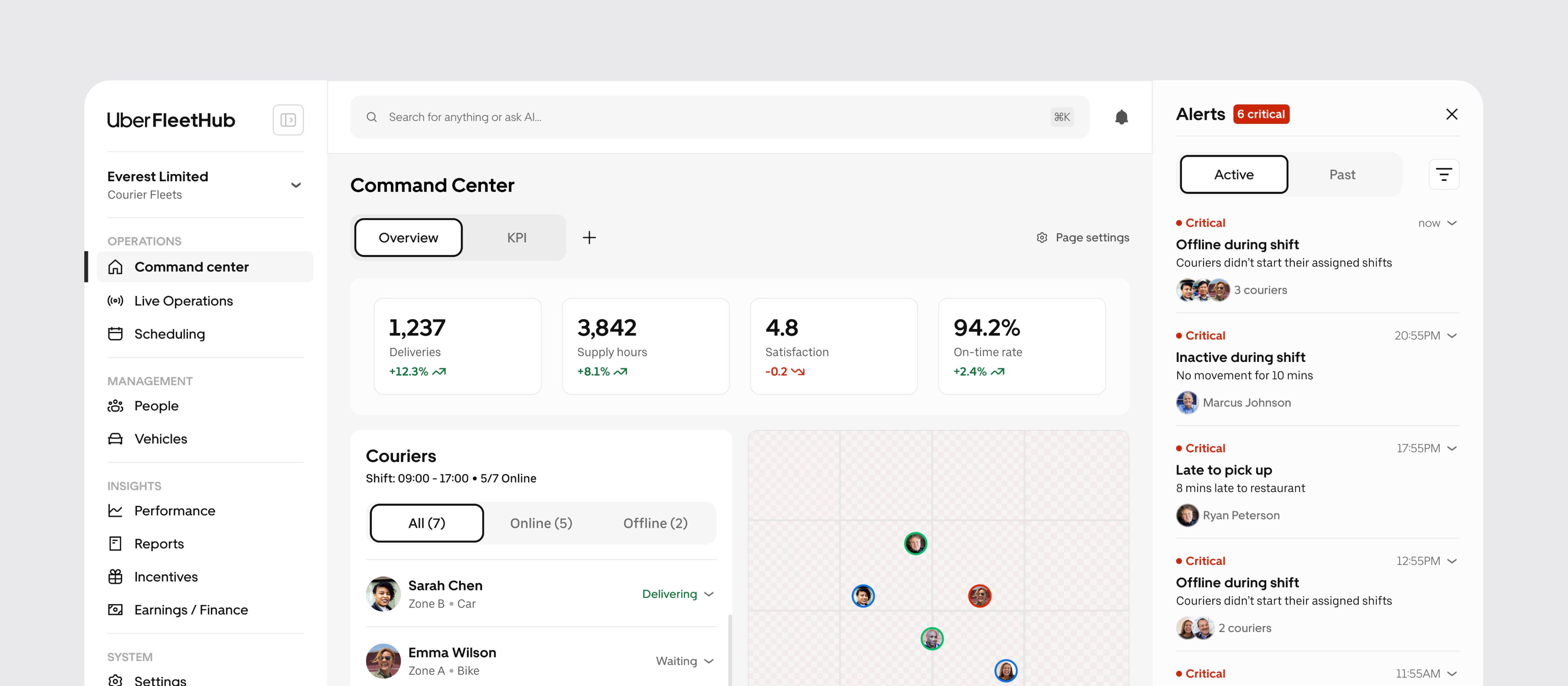The image size is (1568, 686).
Task: Open the Performance chart section
Action: point(174,511)
